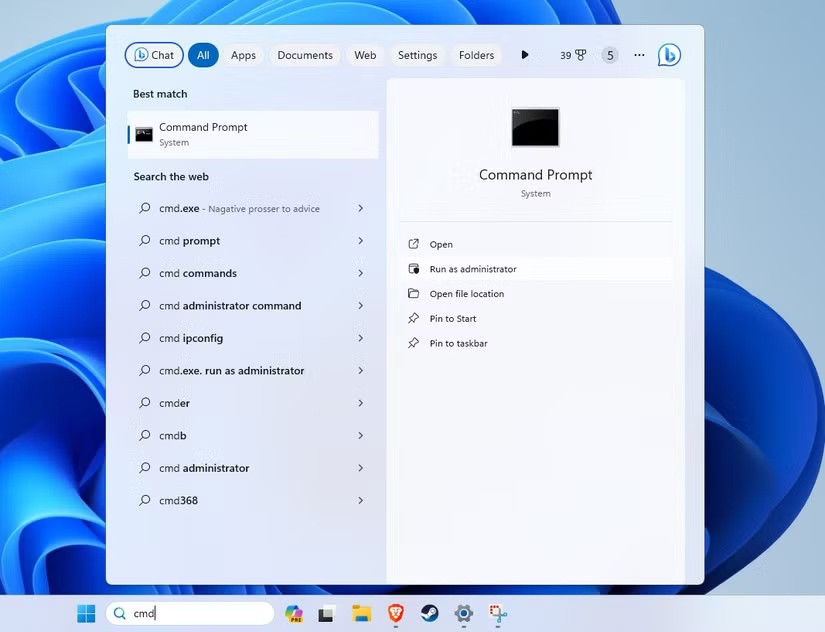Select the Documents filter tab
This screenshot has width=825, height=632.
click(x=305, y=55)
